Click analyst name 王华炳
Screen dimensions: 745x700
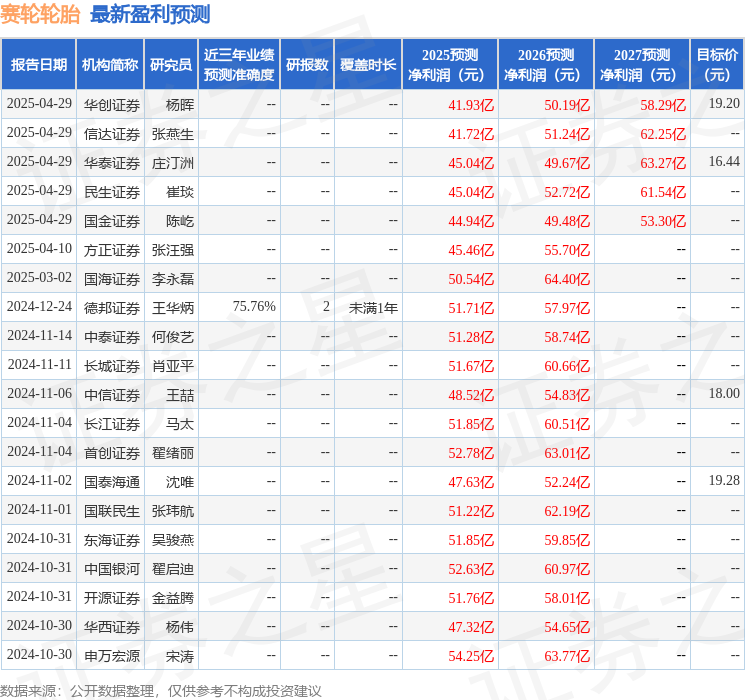(x=173, y=308)
